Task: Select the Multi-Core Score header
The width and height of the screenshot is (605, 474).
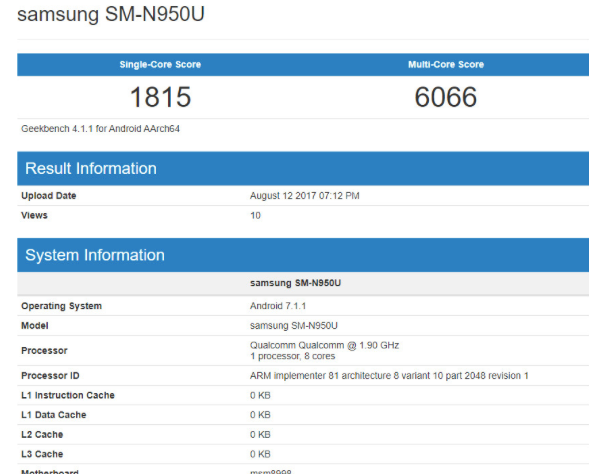Action: [446, 64]
